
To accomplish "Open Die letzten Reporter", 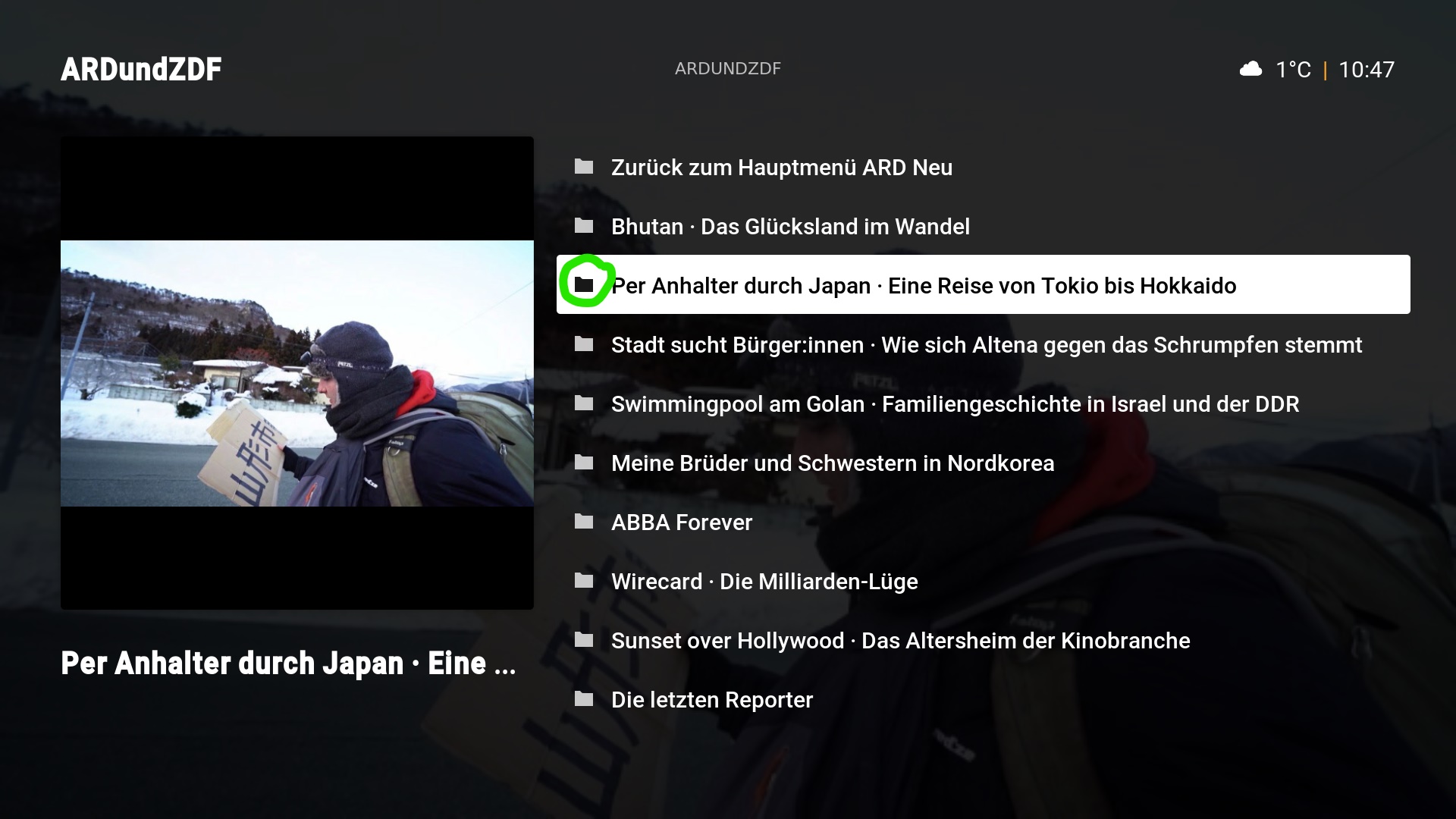I will tap(984, 699).
